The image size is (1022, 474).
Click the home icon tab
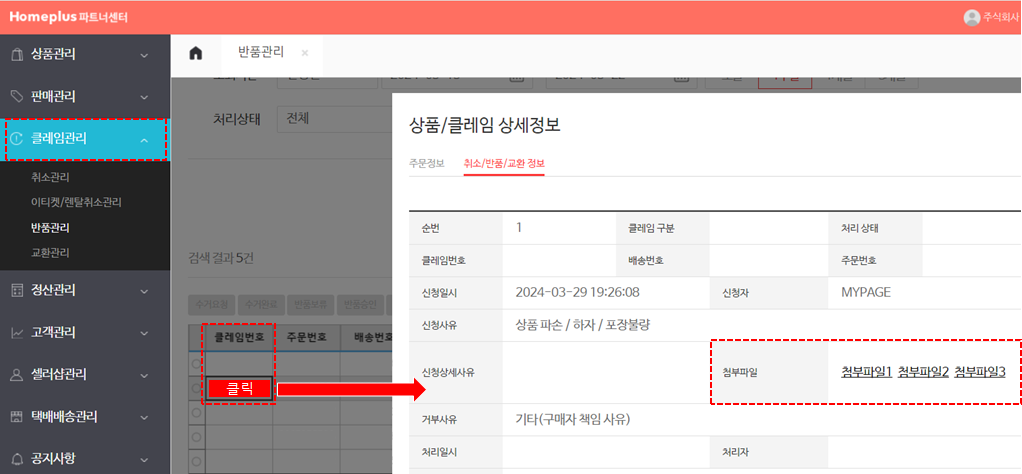tap(196, 53)
